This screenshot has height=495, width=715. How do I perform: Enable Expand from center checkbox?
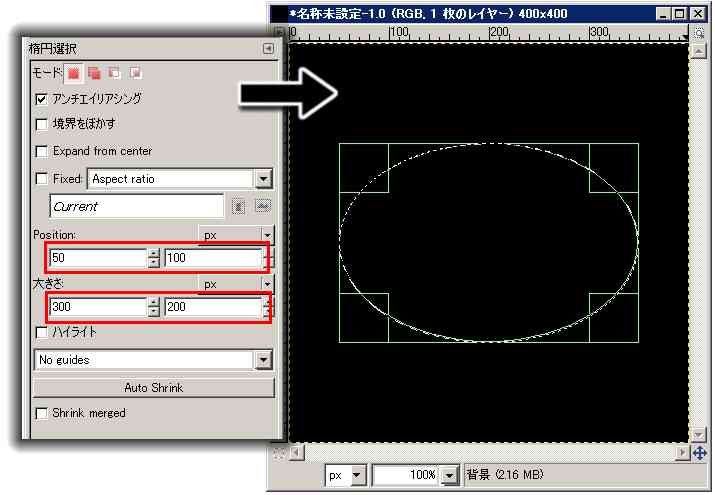(x=41, y=151)
